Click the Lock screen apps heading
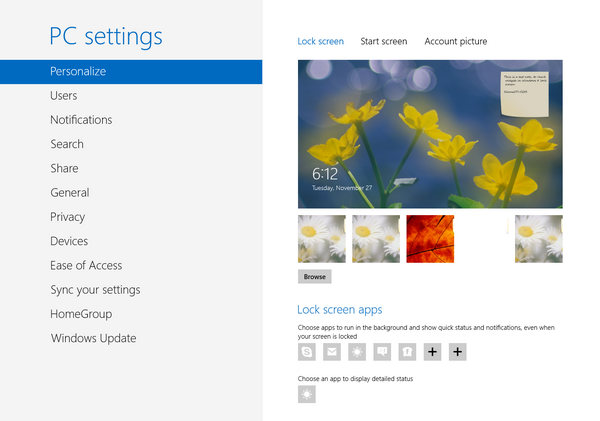The width and height of the screenshot is (600, 421). pos(340,310)
